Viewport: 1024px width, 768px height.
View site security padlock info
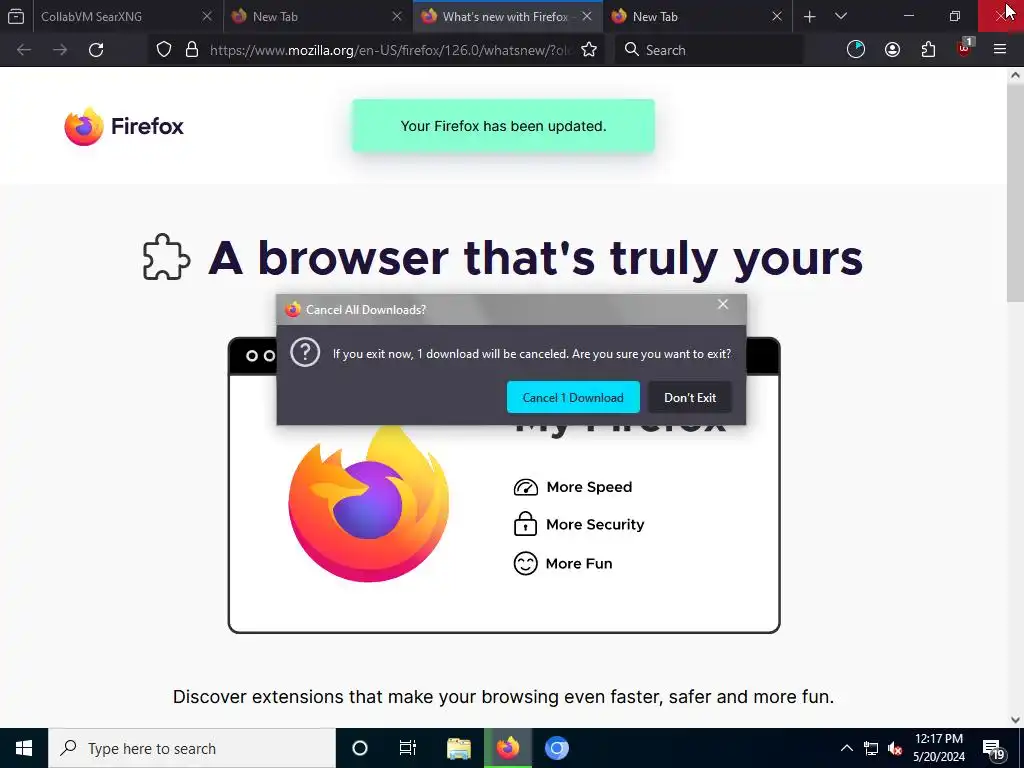click(191, 50)
